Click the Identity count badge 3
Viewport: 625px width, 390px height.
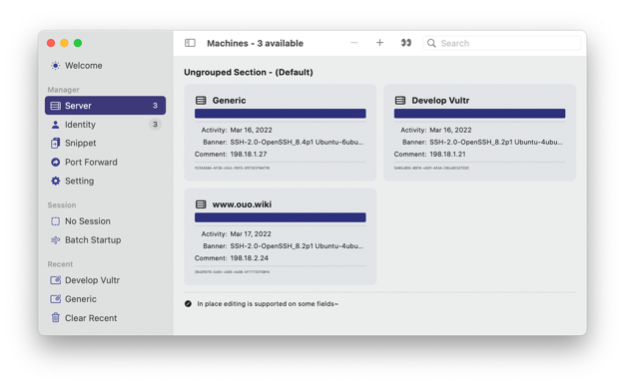click(155, 124)
